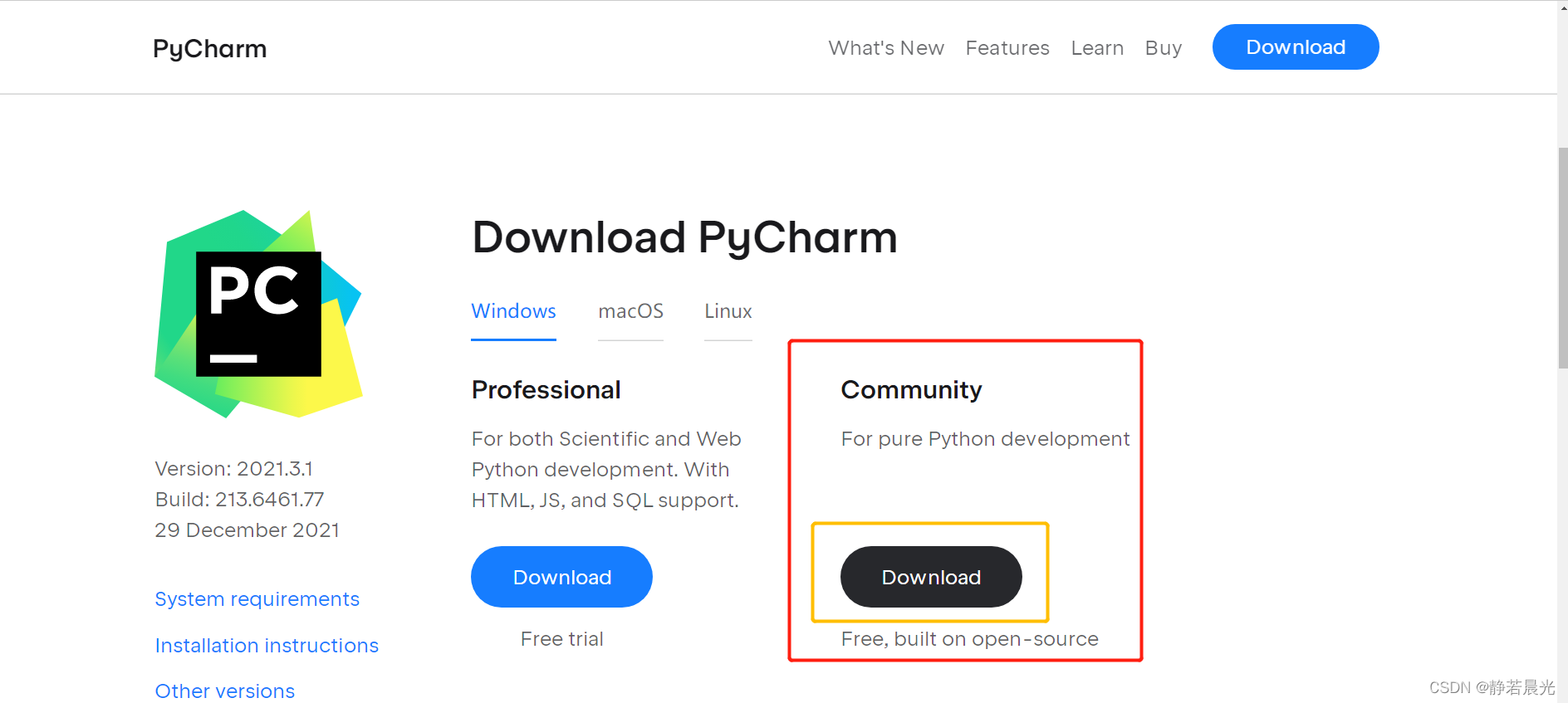Click 'Free, built on open-source' caption
This screenshot has width=1568, height=703.
coord(969,639)
